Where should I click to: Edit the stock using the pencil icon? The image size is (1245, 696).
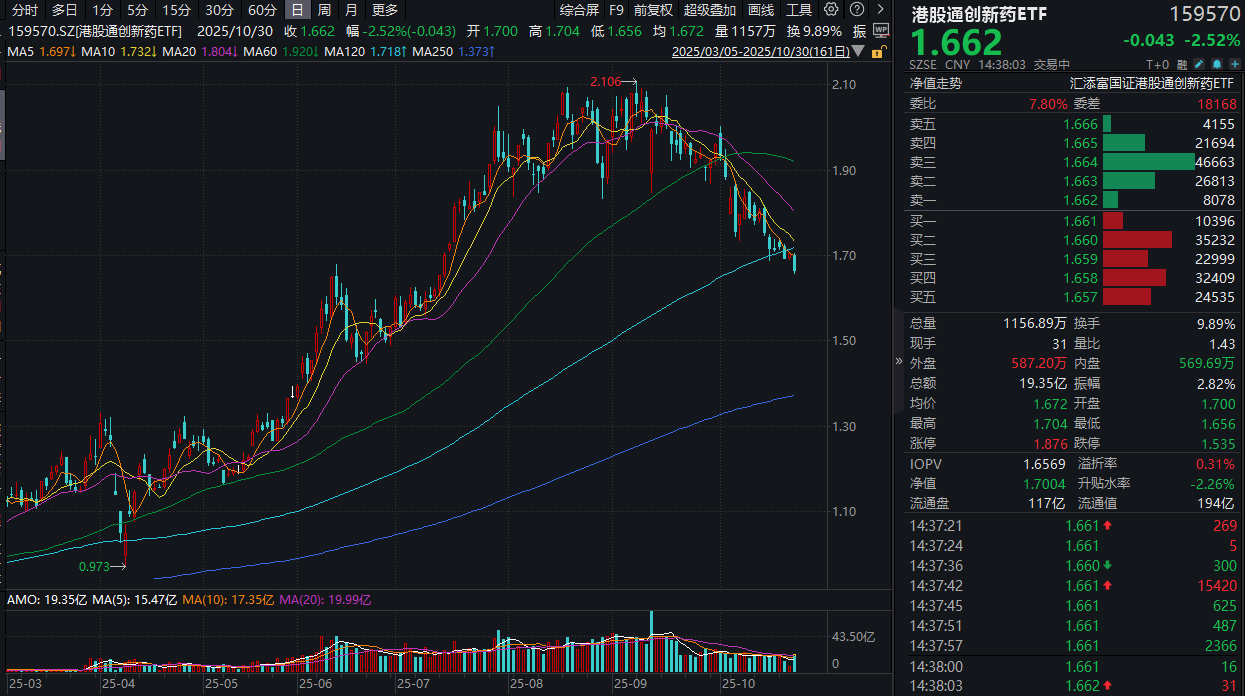(1199, 63)
